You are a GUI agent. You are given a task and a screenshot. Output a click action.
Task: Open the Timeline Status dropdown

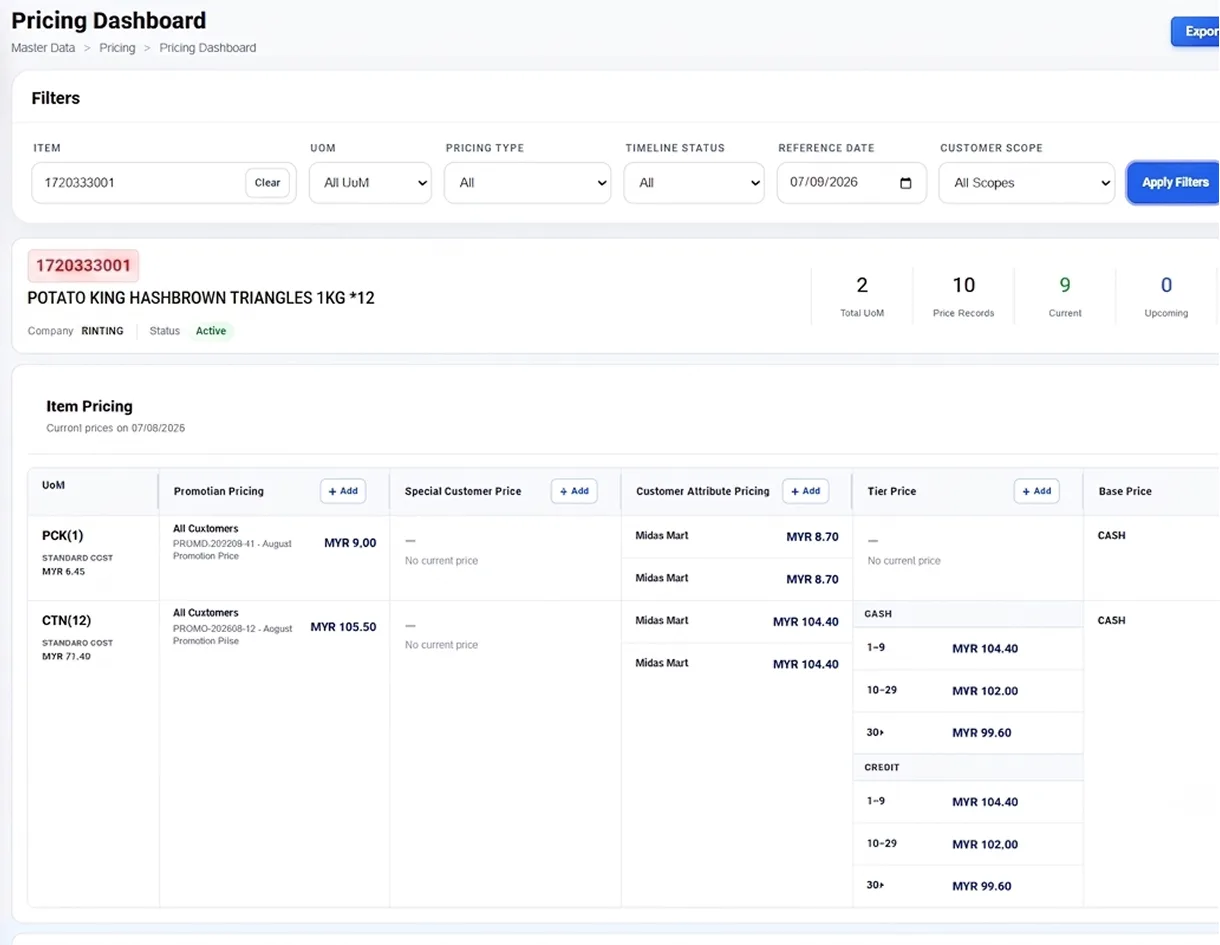(x=694, y=183)
